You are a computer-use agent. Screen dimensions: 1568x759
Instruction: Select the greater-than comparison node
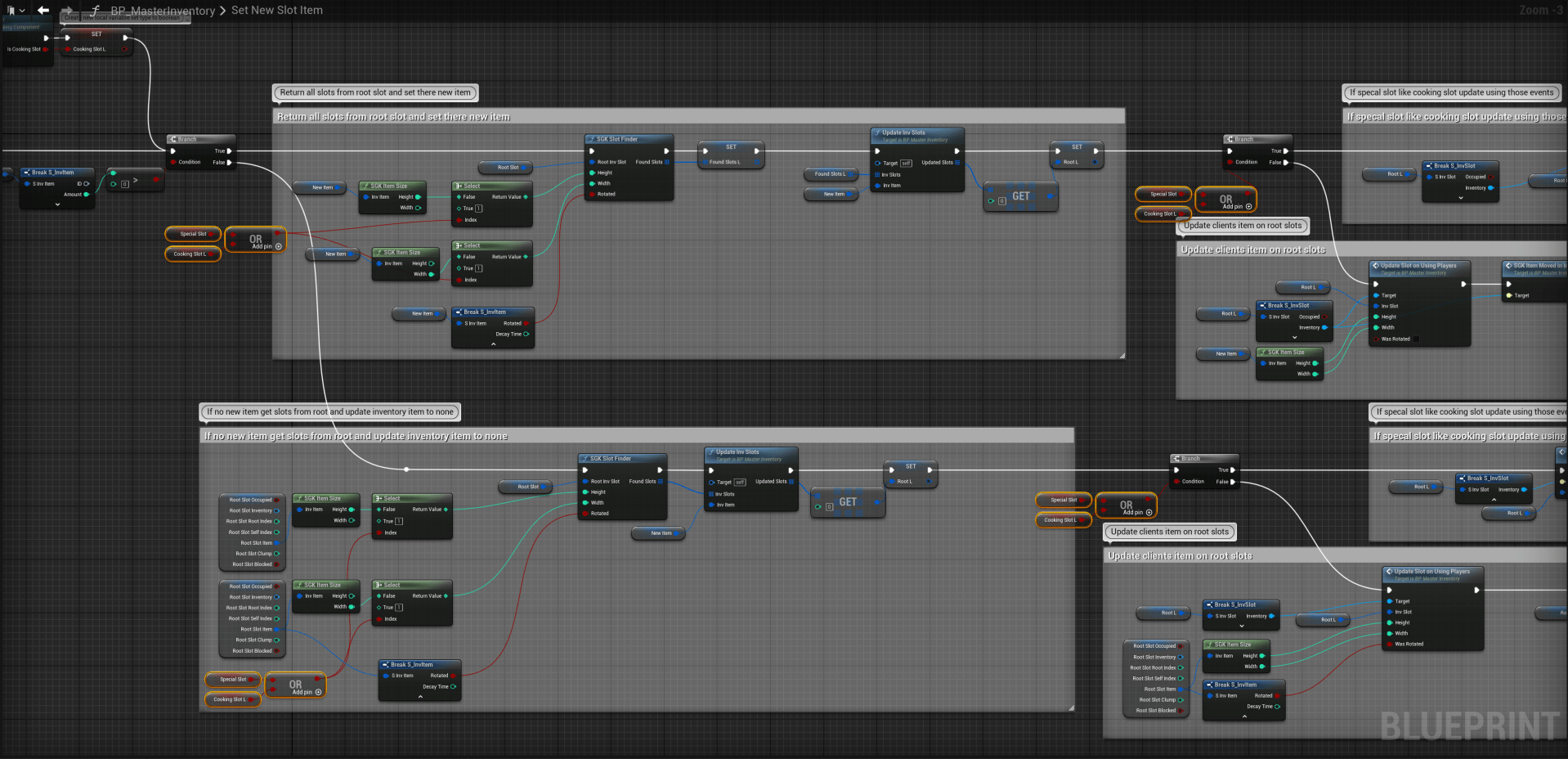coord(136,179)
